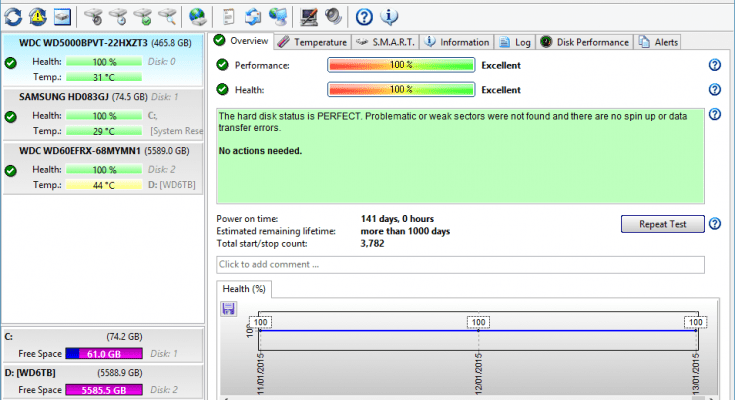
Task: Click the Refresh icon in the toolbar
Action: click(12, 15)
